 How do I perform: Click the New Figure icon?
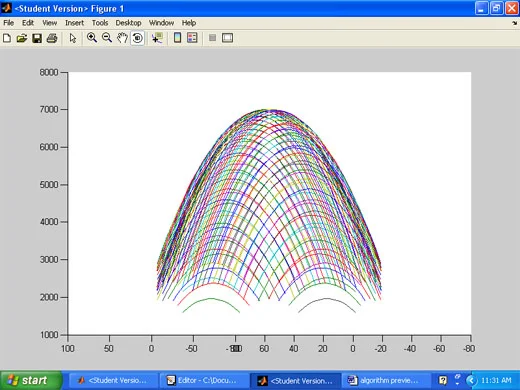[x=7, y=38]
